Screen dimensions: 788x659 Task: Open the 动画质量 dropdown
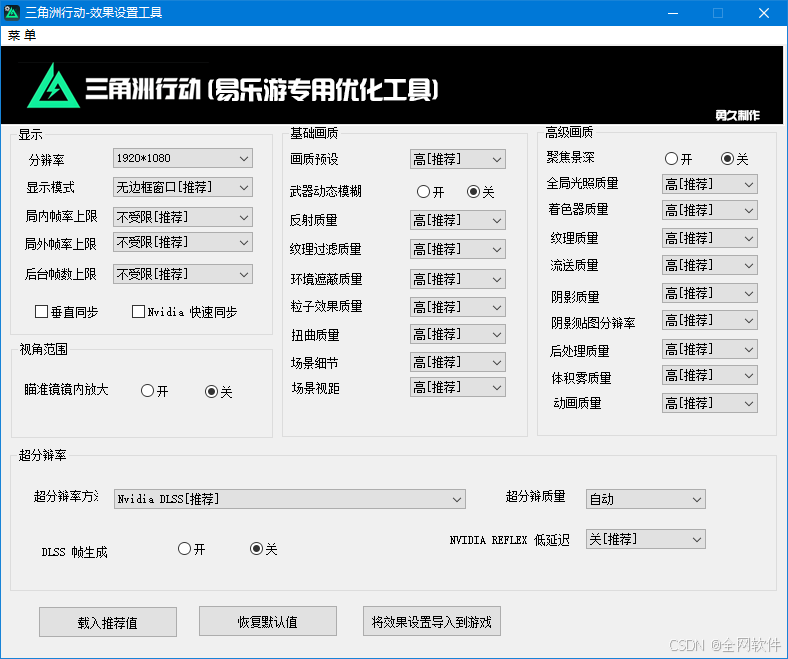(710, 403)
